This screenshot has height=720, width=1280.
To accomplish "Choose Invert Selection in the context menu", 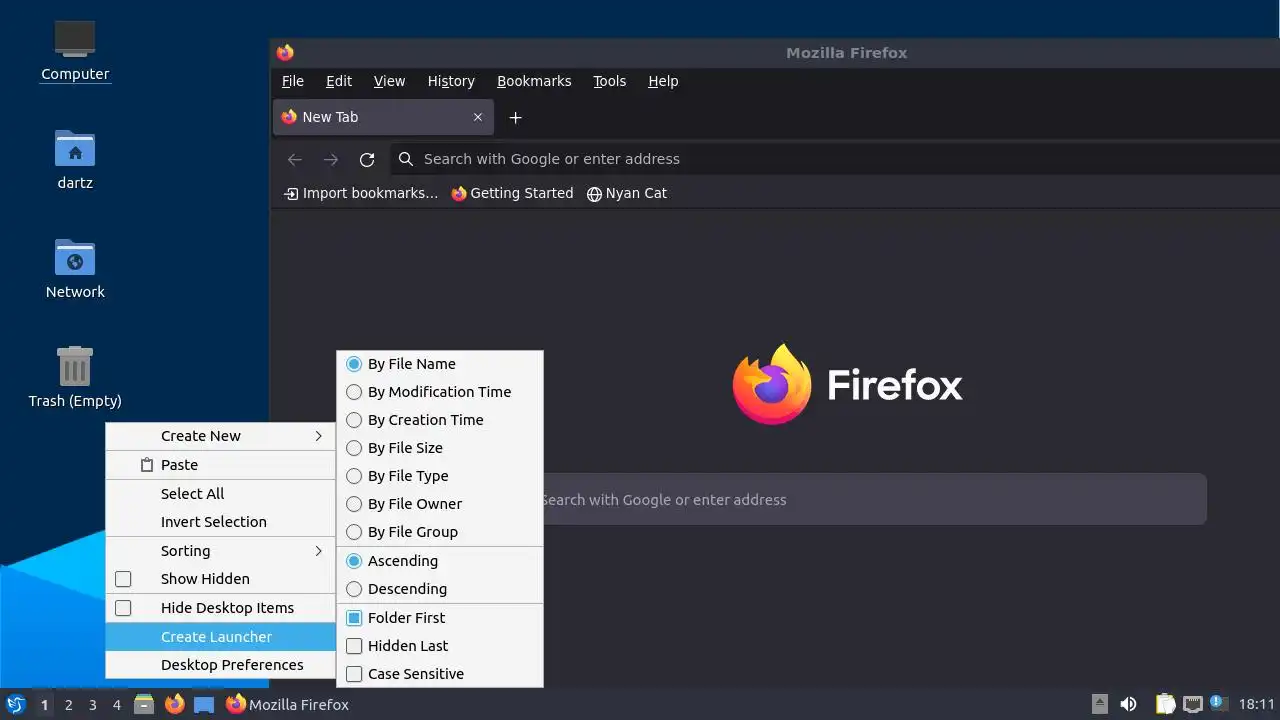I will click(220, 522).
